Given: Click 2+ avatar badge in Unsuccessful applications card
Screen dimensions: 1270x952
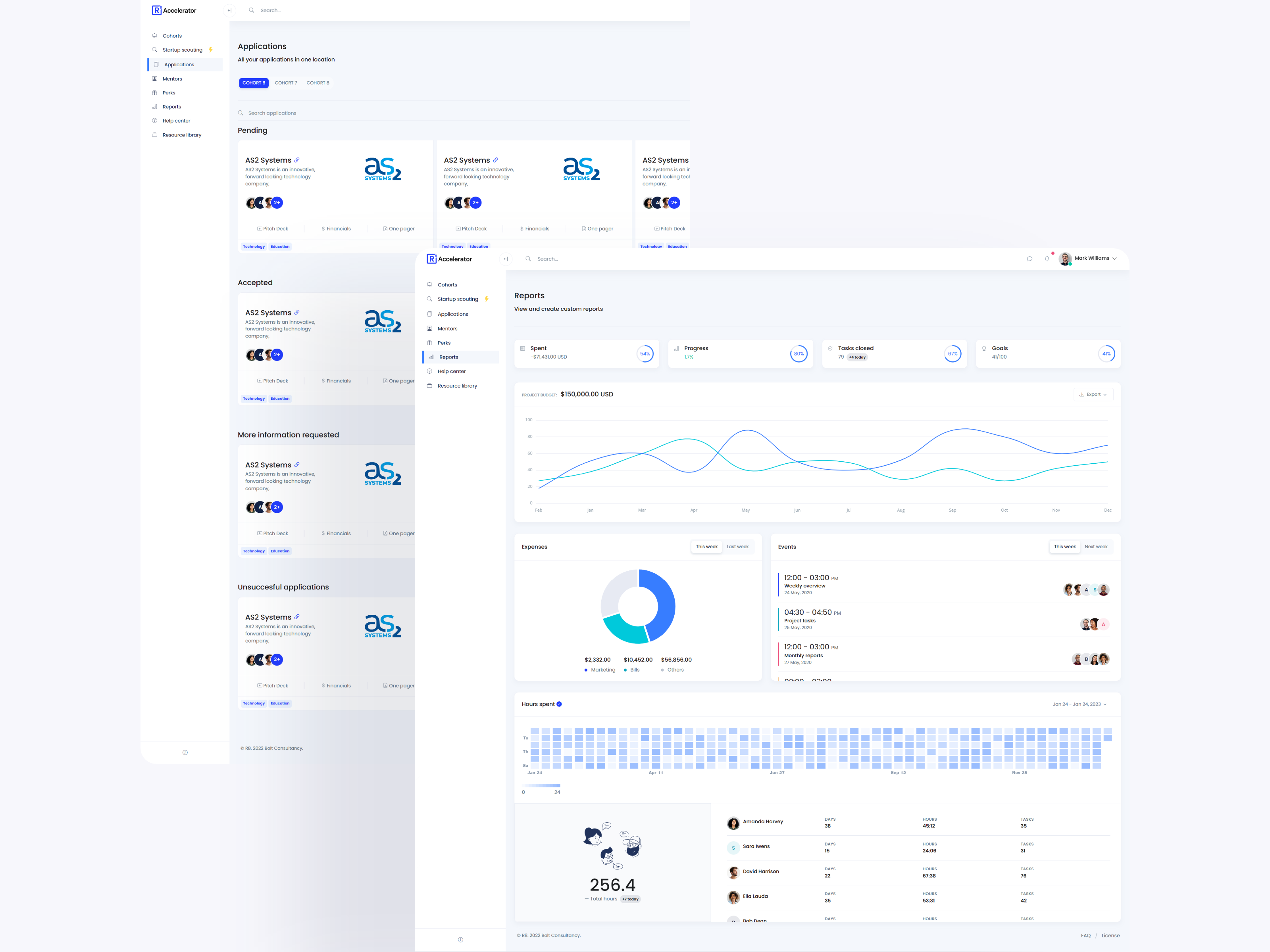Looking at the screenshot, I should tap(277, 659).
